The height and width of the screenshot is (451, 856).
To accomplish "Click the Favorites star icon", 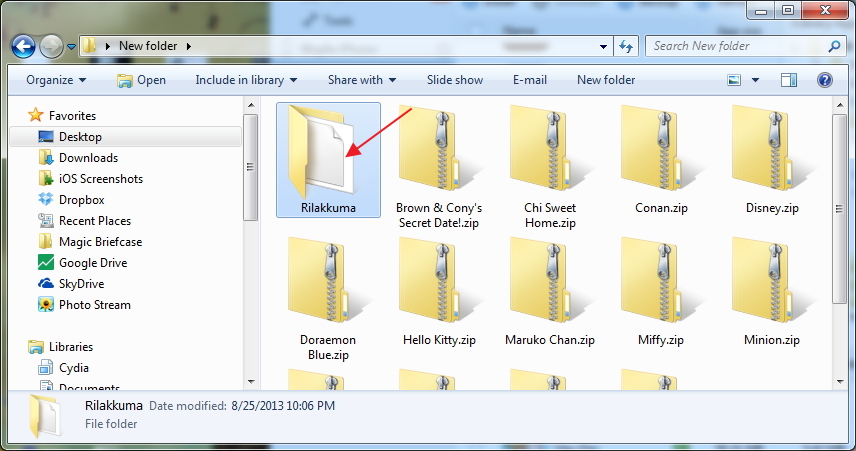I will pyautogui.click(x=35, y=115).
